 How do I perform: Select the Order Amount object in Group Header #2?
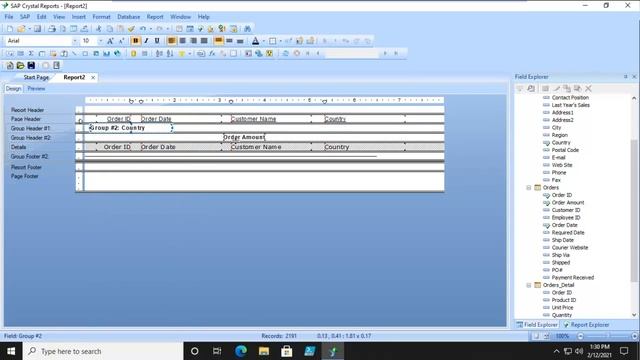(244, 137)
